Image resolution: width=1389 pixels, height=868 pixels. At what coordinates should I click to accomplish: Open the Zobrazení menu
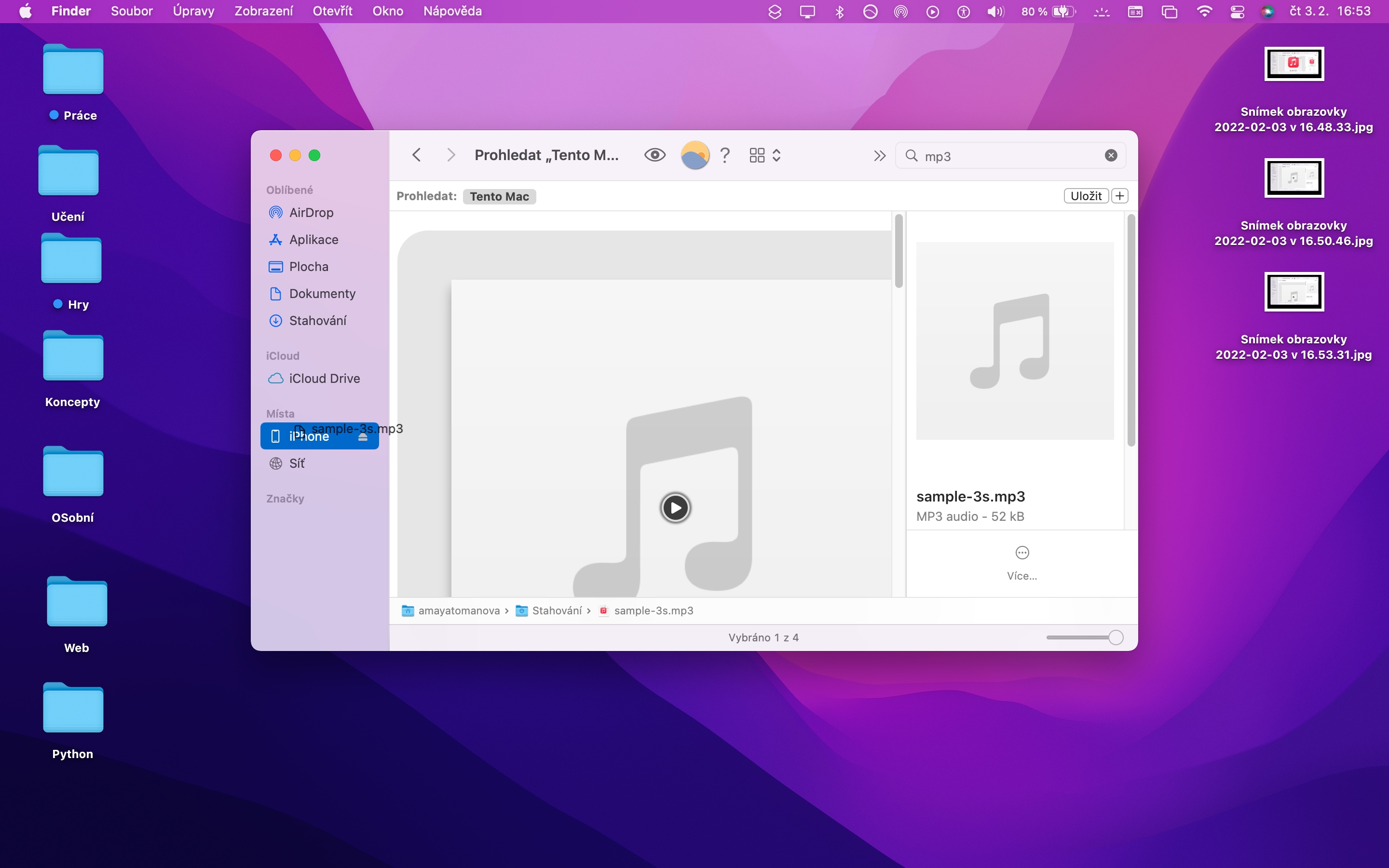pos(263,12)
